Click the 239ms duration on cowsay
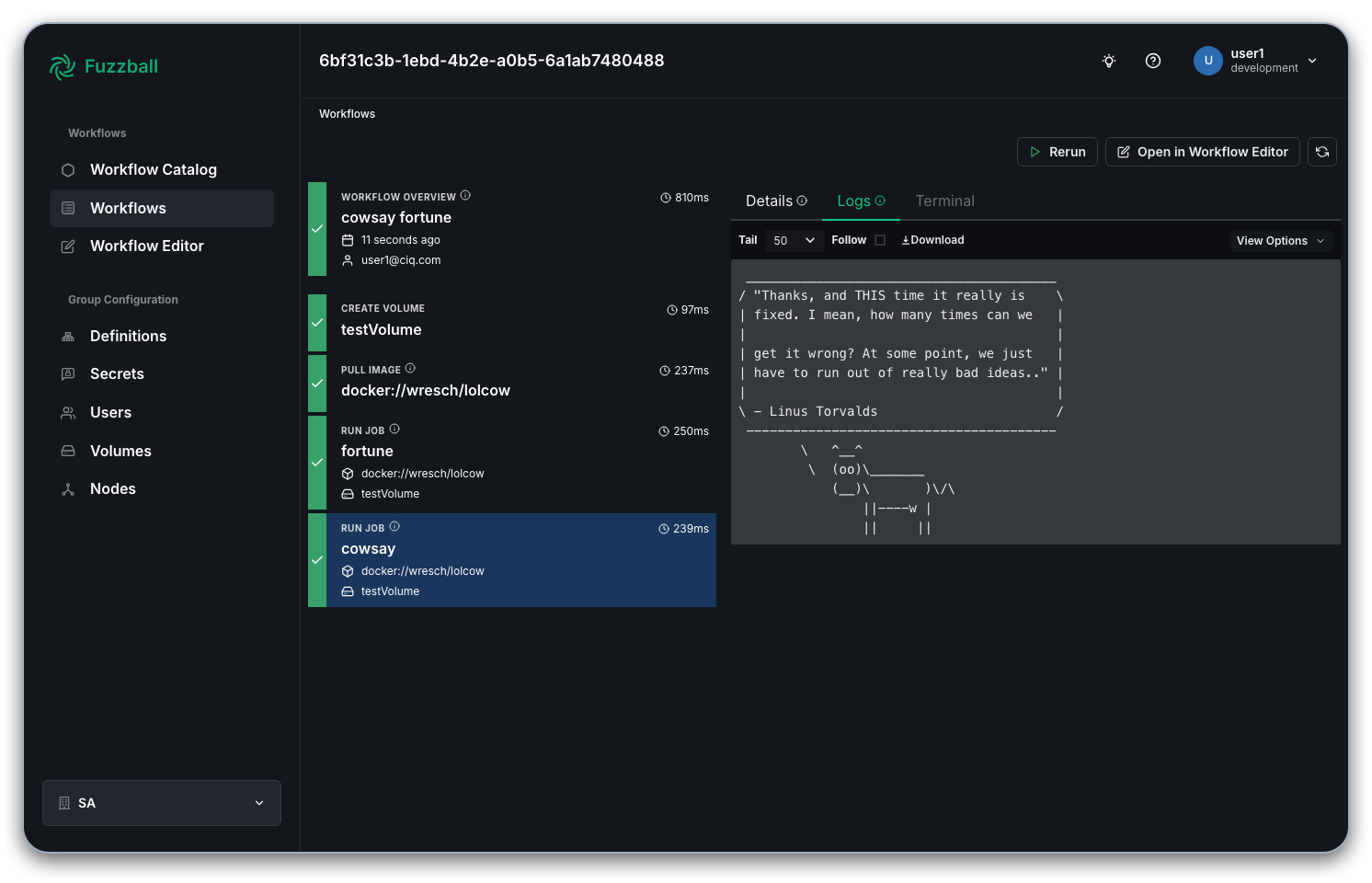 tap(691, 529)
